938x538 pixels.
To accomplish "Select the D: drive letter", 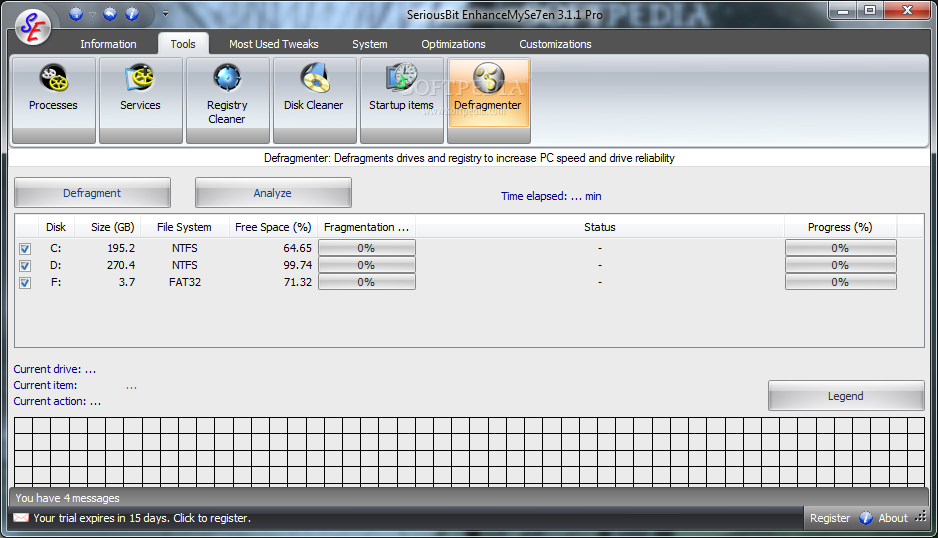I will (x=56, y=265).
